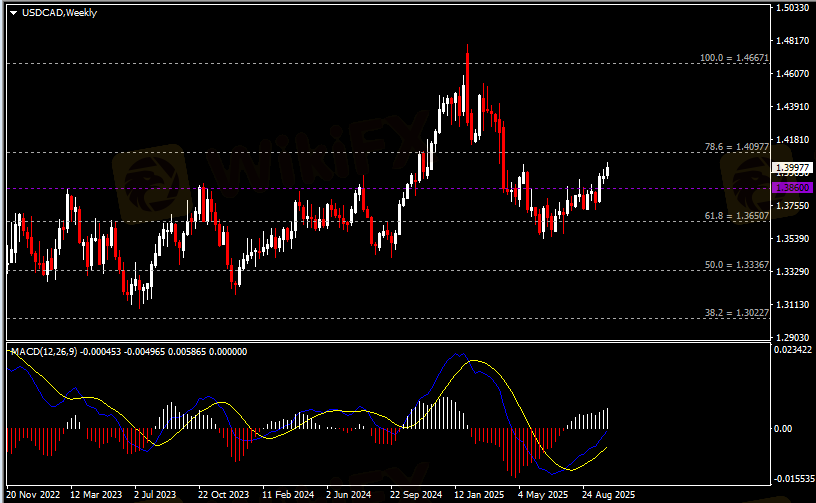
Task: Click the -0.015535 MACD scale value
Action: point(794,479)
